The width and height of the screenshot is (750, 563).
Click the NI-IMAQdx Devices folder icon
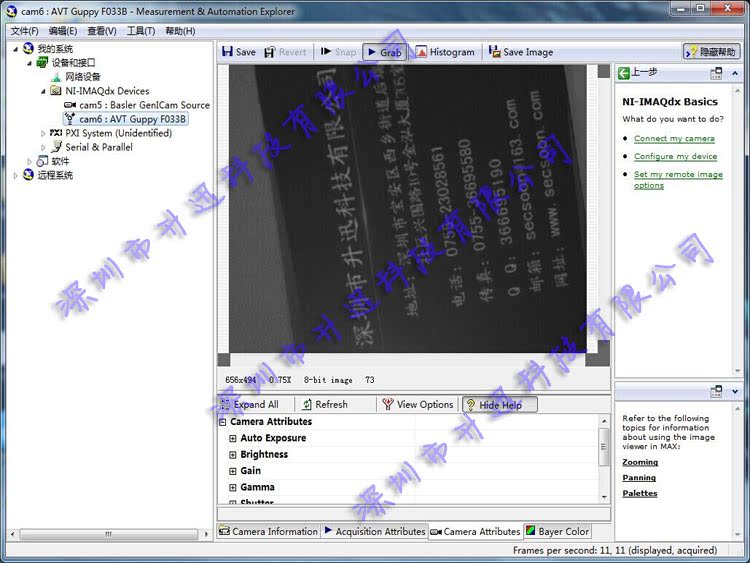56,90
